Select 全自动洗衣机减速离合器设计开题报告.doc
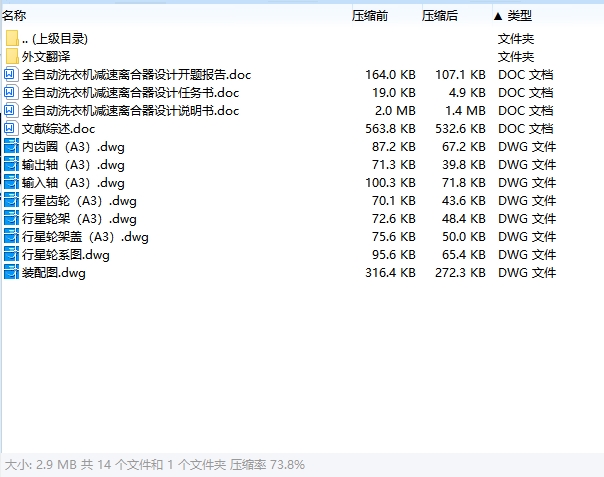 point(136,75)
